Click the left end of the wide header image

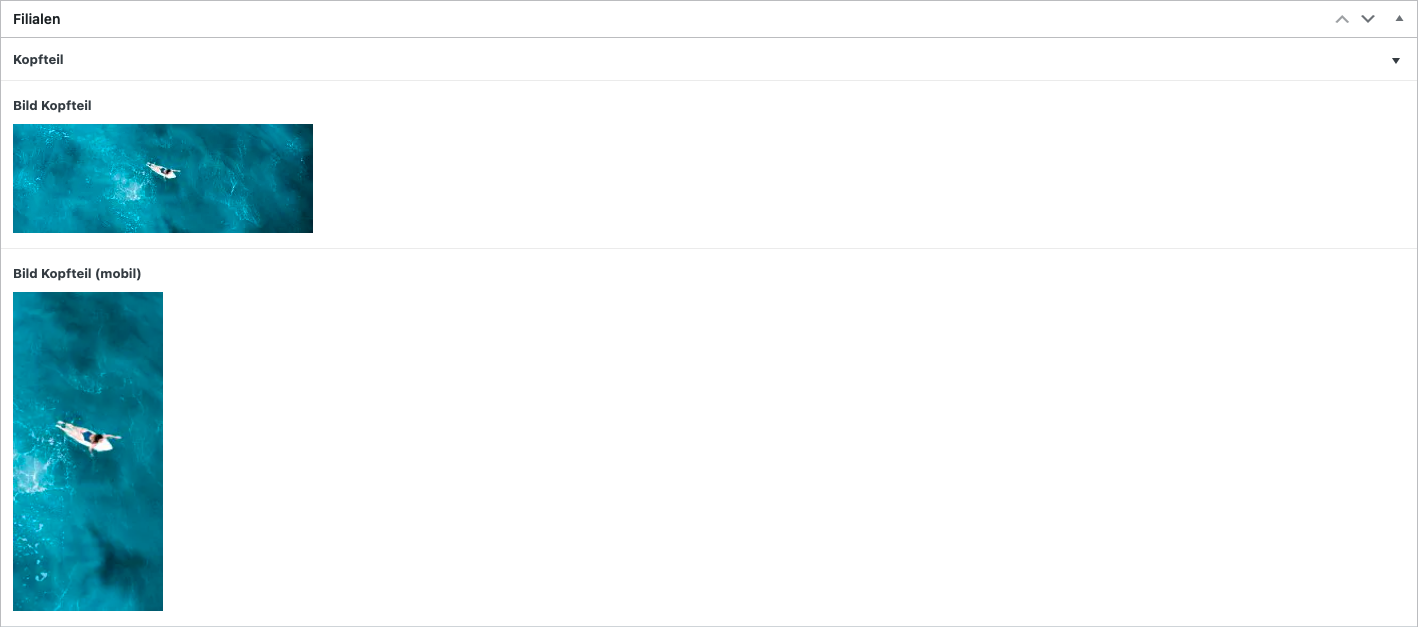coord(22,178)
